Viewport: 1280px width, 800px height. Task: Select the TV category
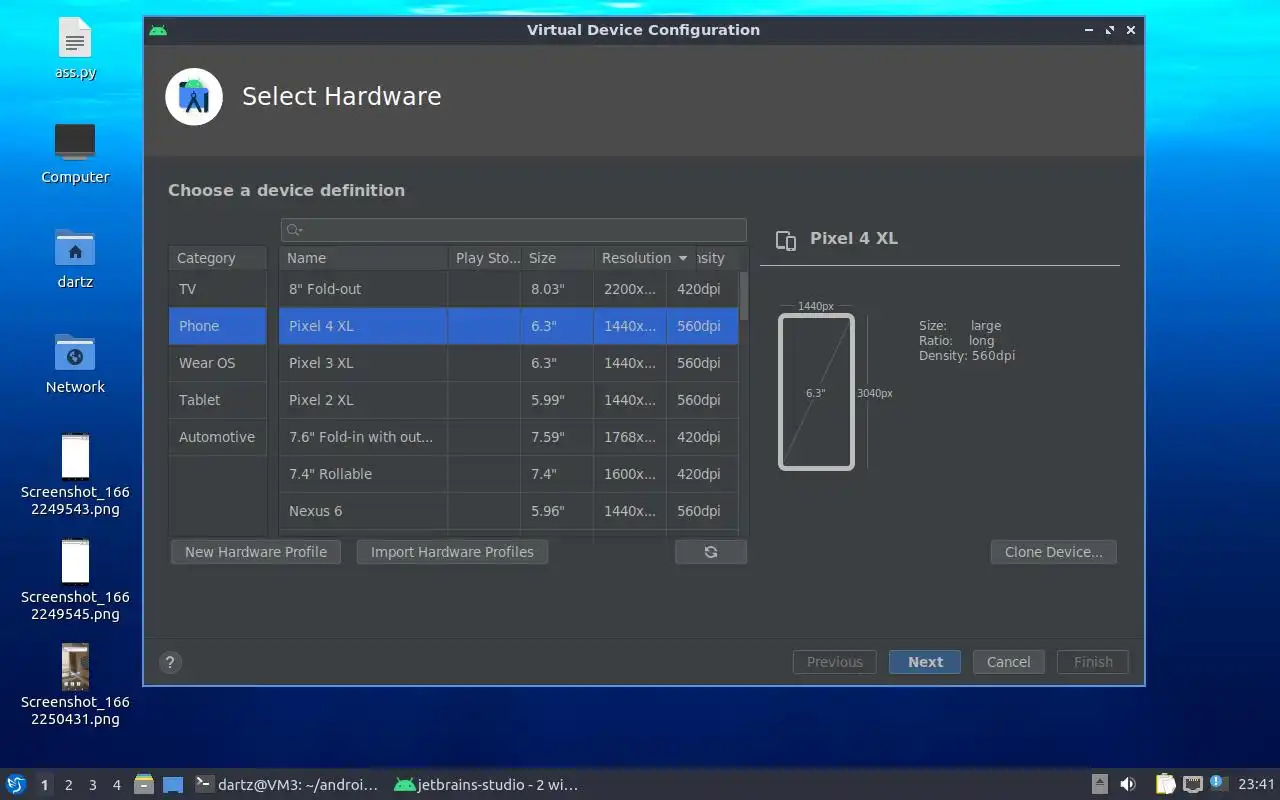pyautogui.click(x=218, y=289)
